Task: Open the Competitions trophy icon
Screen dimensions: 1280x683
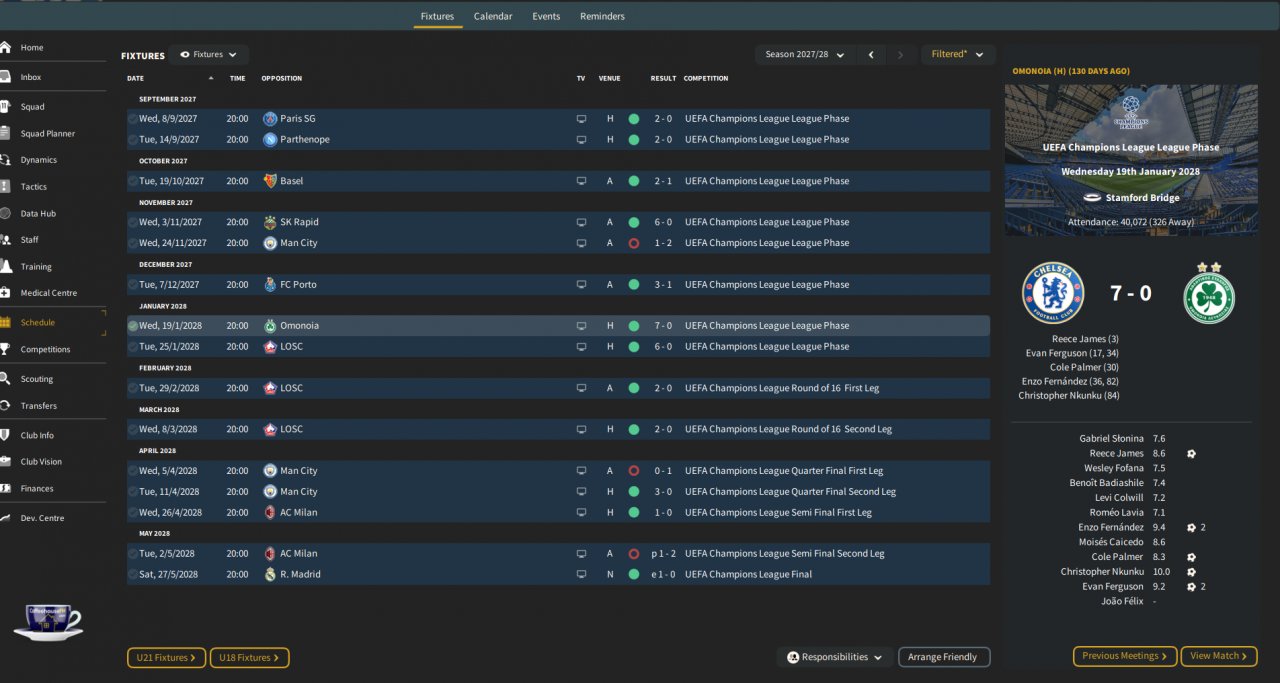Action: pos(5,349)
